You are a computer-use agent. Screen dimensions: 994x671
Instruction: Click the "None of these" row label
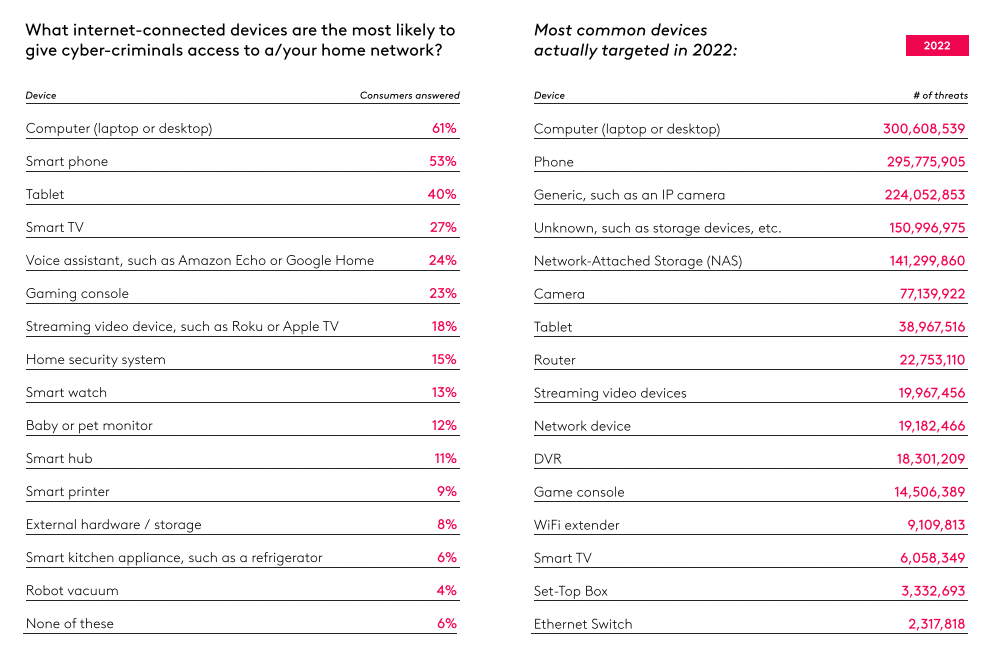(x=70, y=624)
